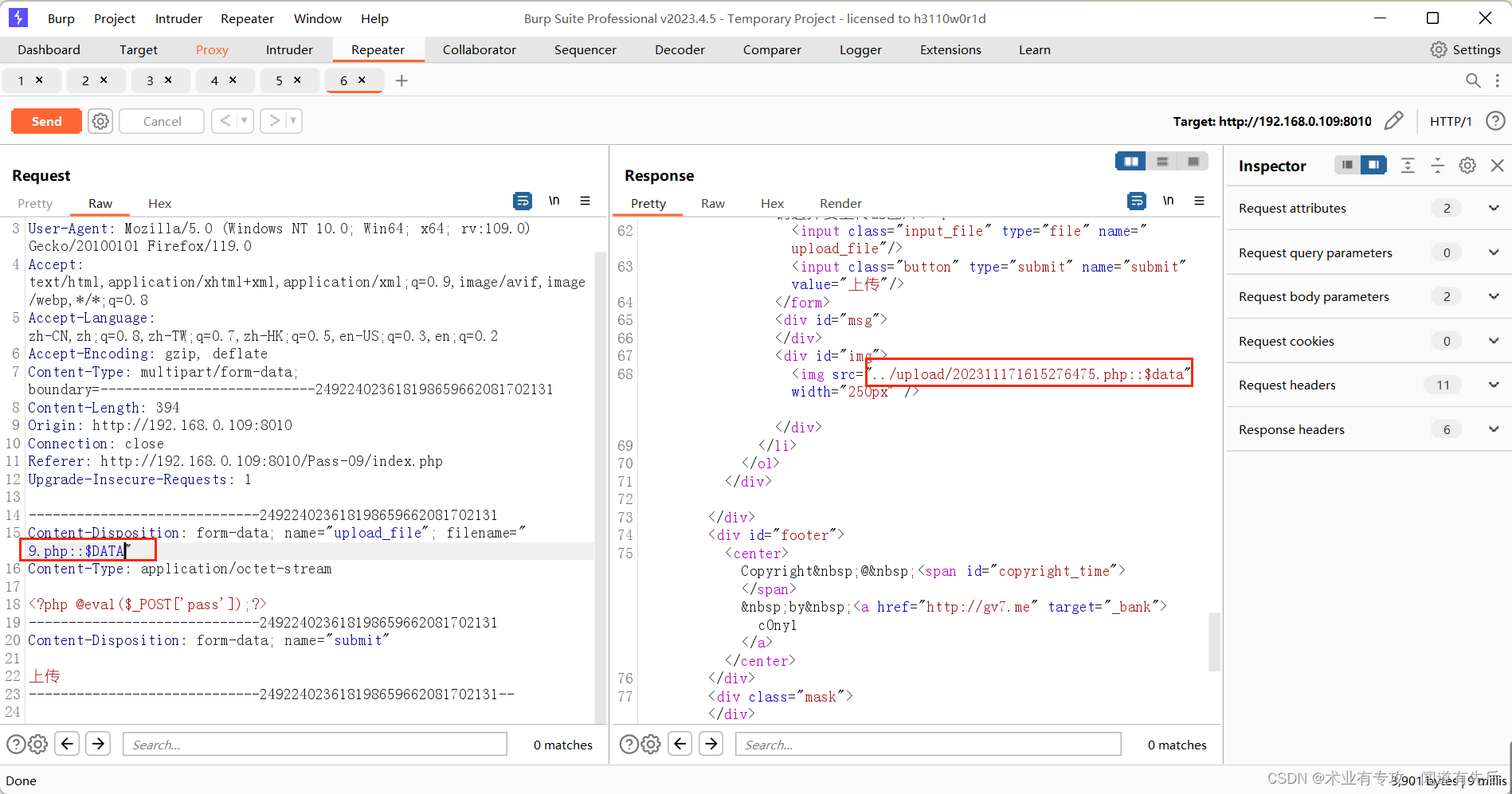Image resolution: width=1512 pixels, height=794 pixels.
Task: Select Repeater tab 3
Action: point(150,80)
